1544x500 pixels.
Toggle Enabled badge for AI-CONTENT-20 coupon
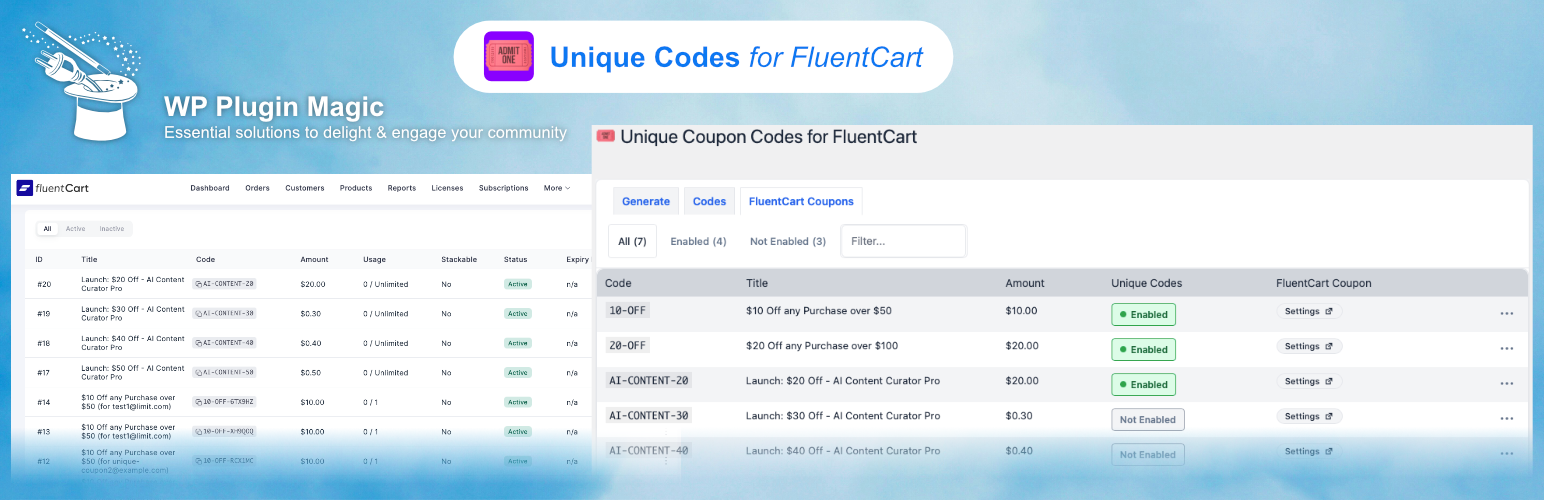(x=1143, y=384)
